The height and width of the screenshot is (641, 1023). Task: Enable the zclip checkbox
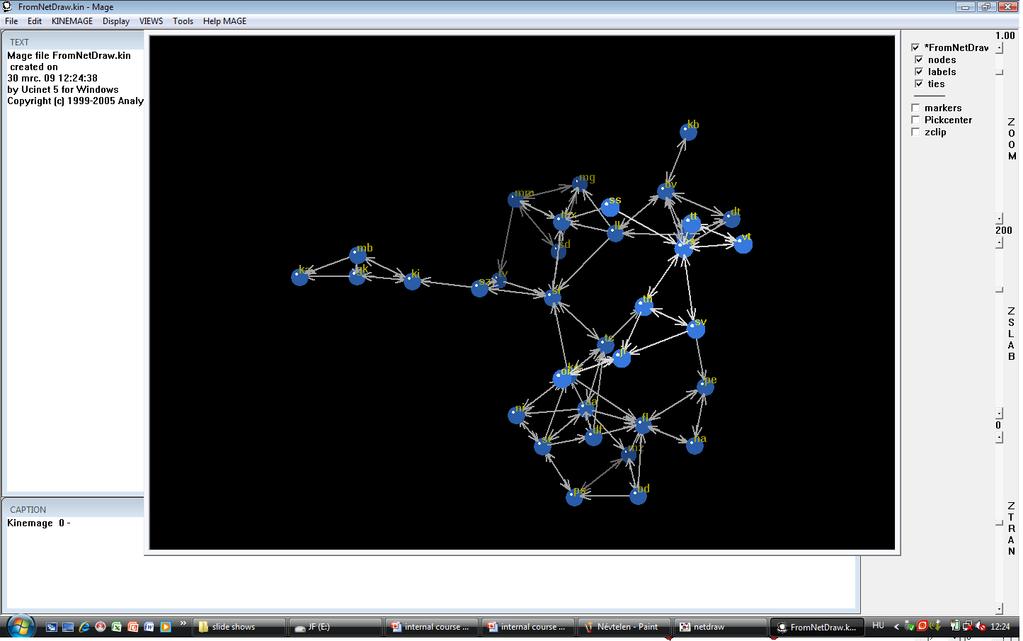(915, 132)
